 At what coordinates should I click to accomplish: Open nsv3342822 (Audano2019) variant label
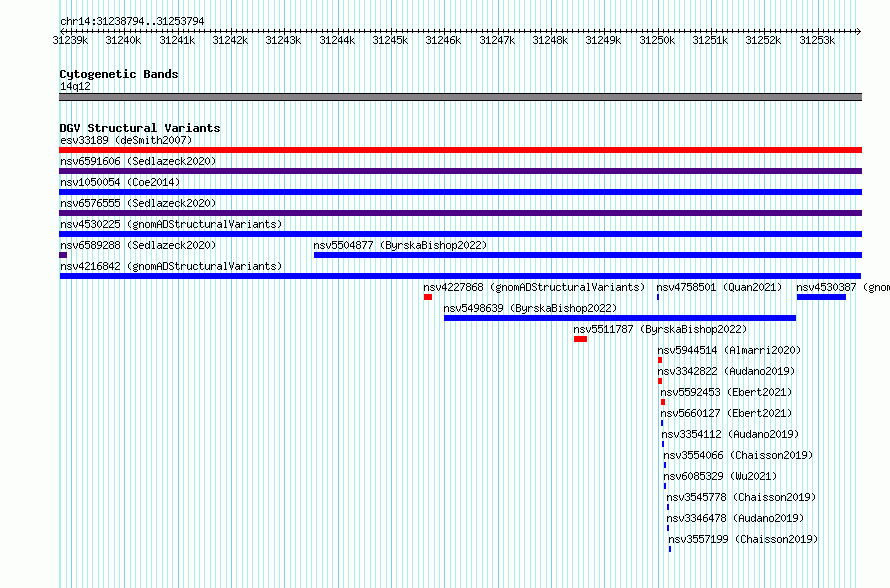tap(727, 371)
